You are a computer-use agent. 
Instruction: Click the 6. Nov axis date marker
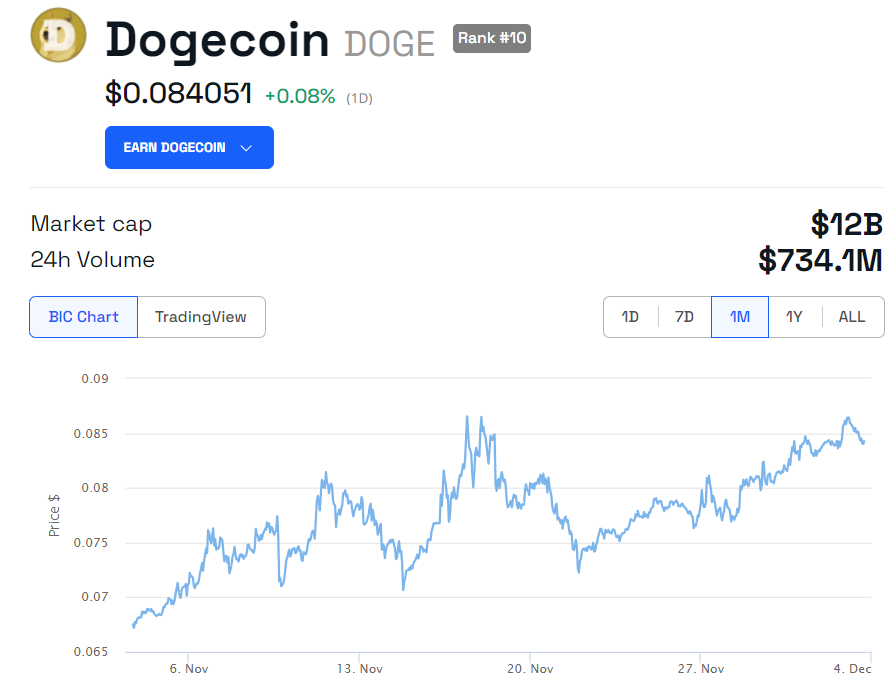tap(189, 669)
